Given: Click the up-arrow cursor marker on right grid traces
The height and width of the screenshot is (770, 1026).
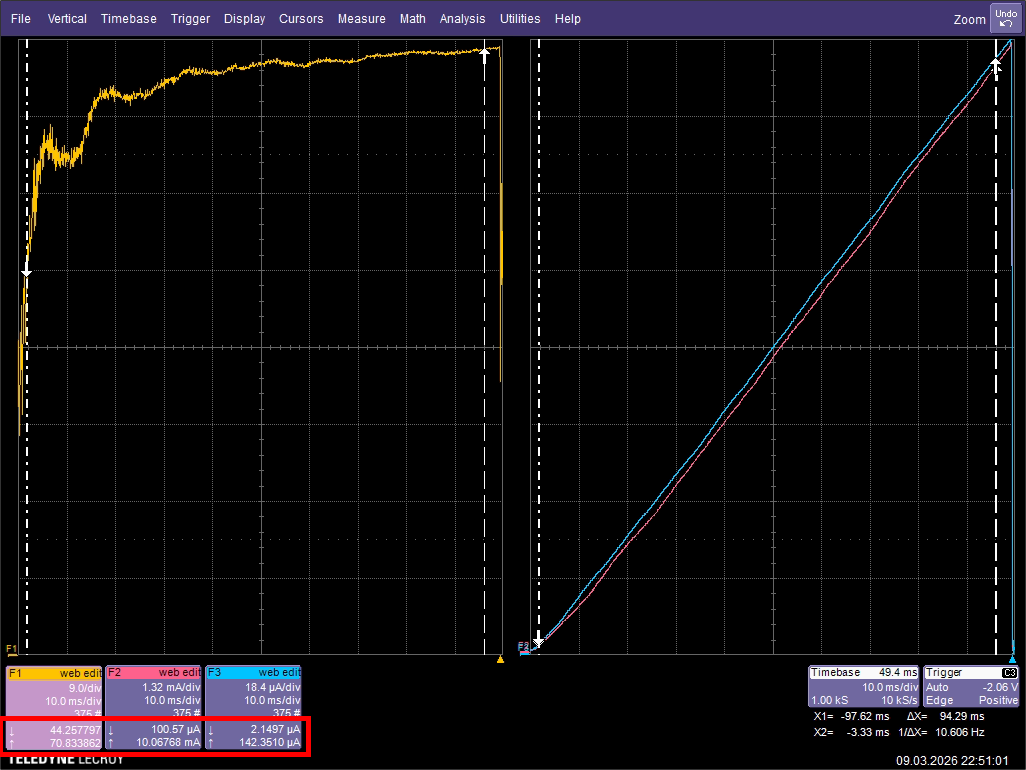Looking at the screenshot, I should click(x=996, y=65).
